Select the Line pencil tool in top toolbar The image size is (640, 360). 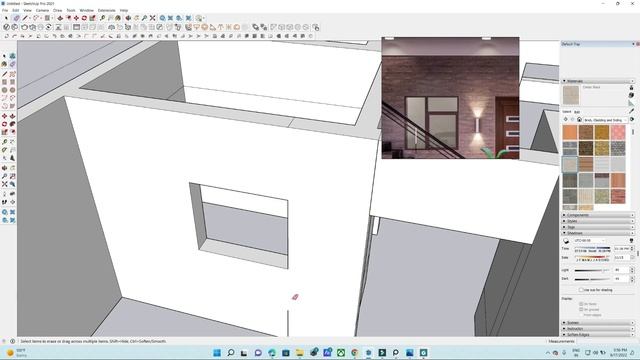[x=25, y=18]
